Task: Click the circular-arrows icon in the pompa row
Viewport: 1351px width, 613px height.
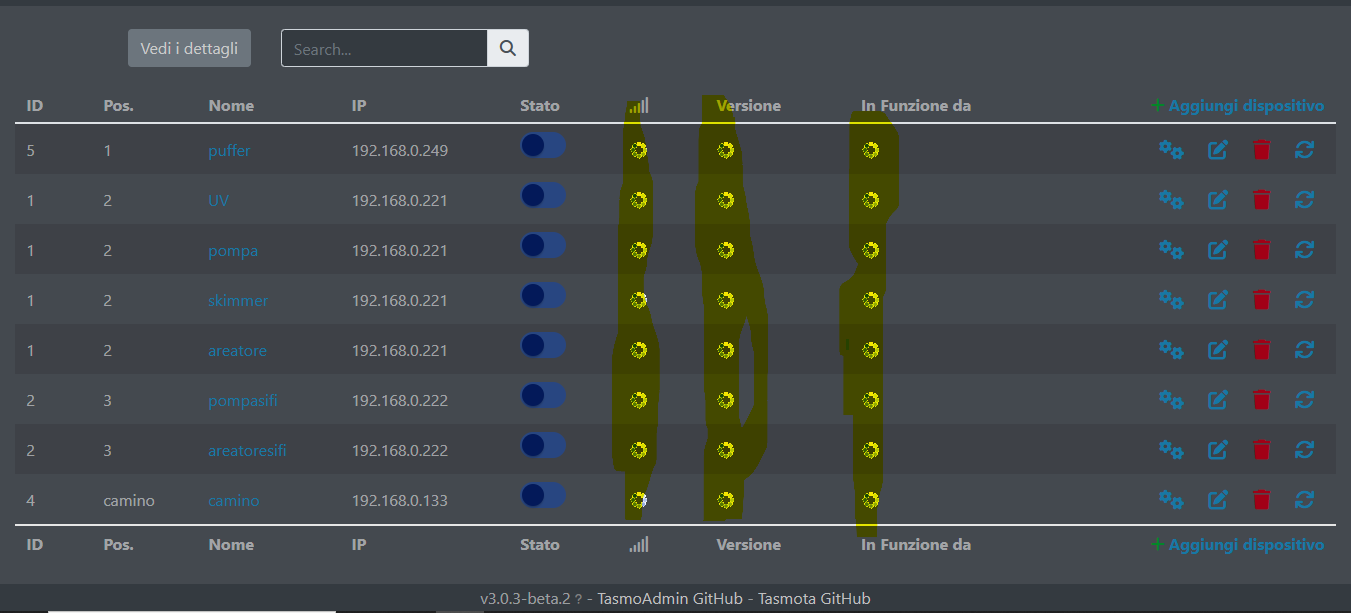Action: click(1304, 250)
